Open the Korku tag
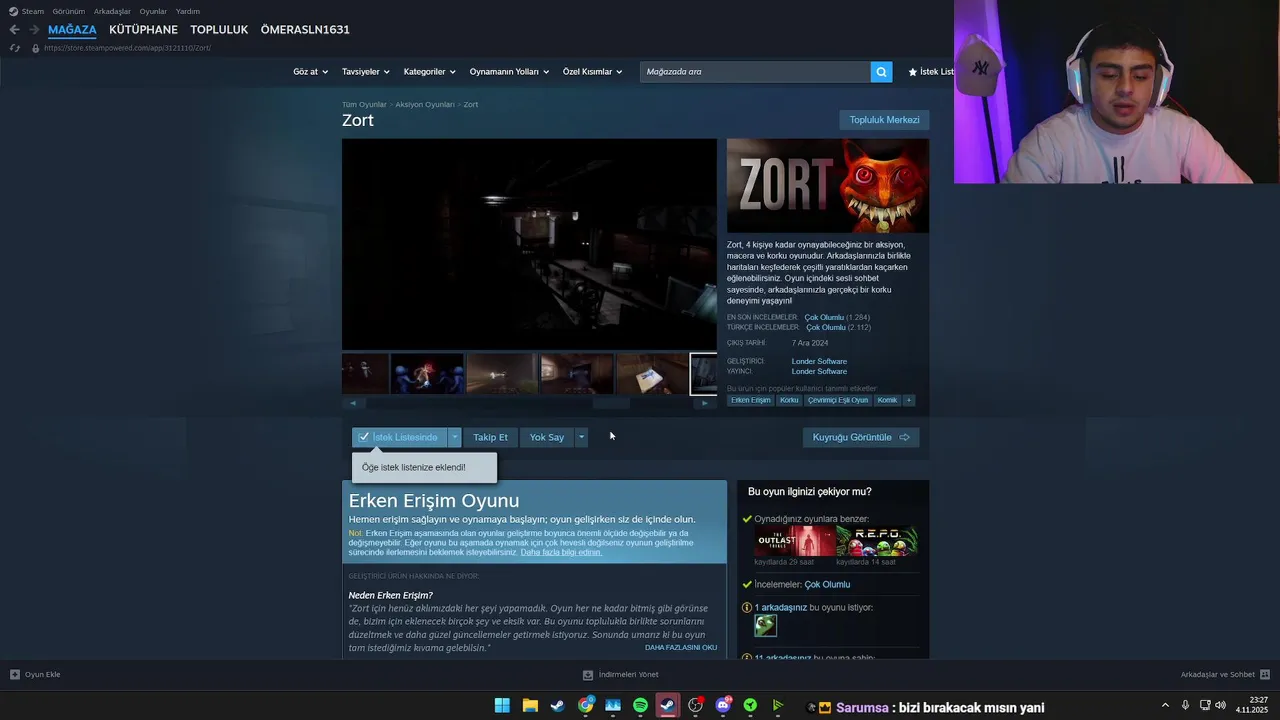Viewport: 1280px width, 720px height. click(789, 400)
